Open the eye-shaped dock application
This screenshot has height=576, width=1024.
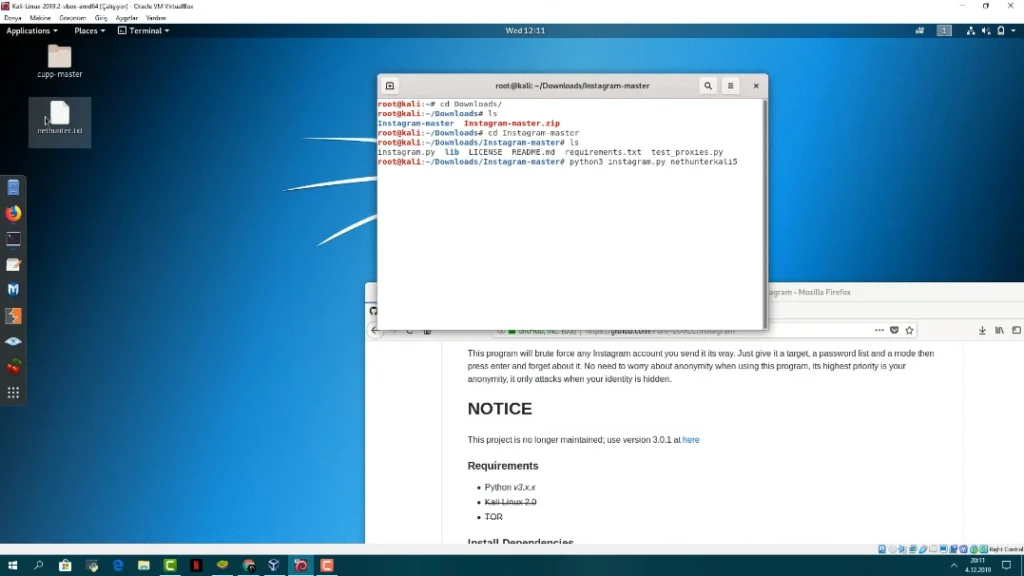[13, 342]
